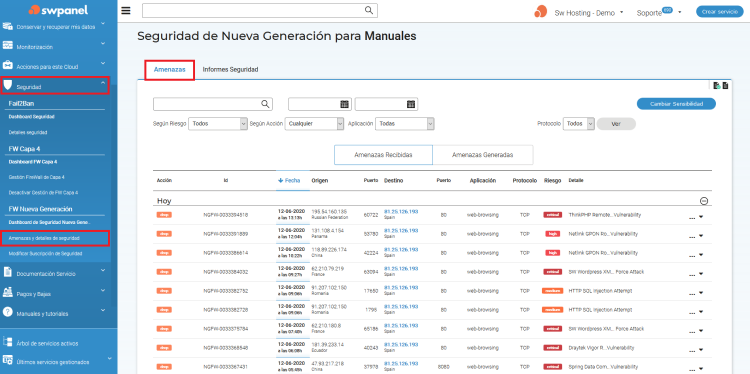750x374 pixels.
Task: Expand the Documentación Servicio chevron
Action: pos(103,270)
